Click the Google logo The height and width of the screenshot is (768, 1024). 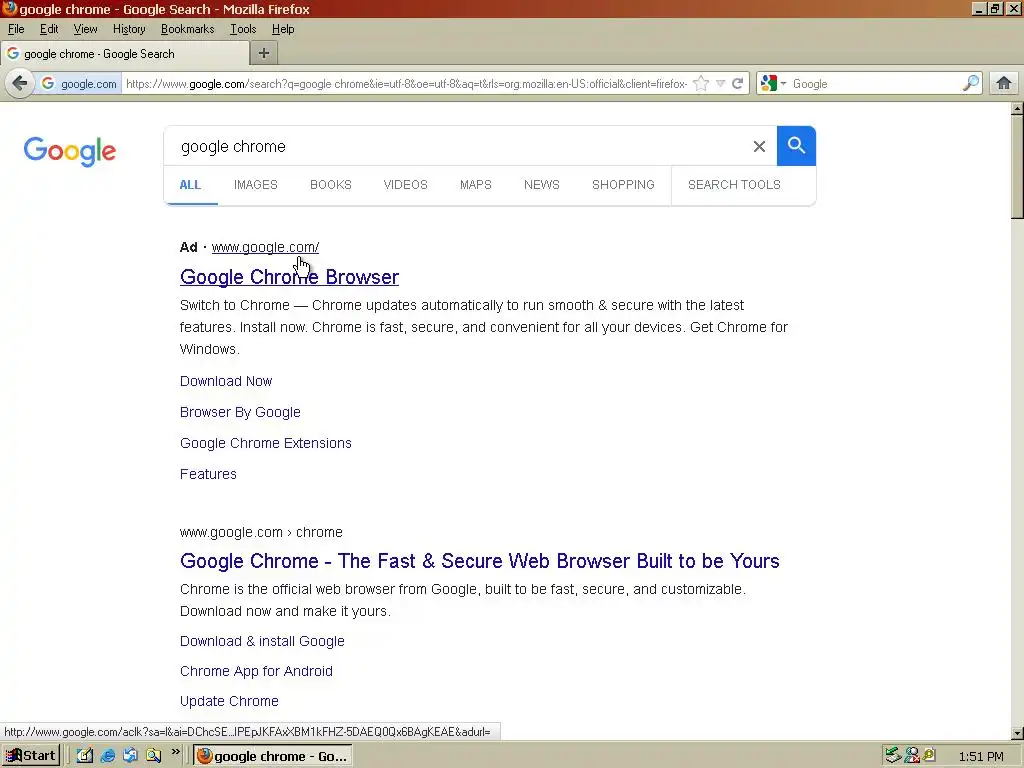tap(69, 152)
